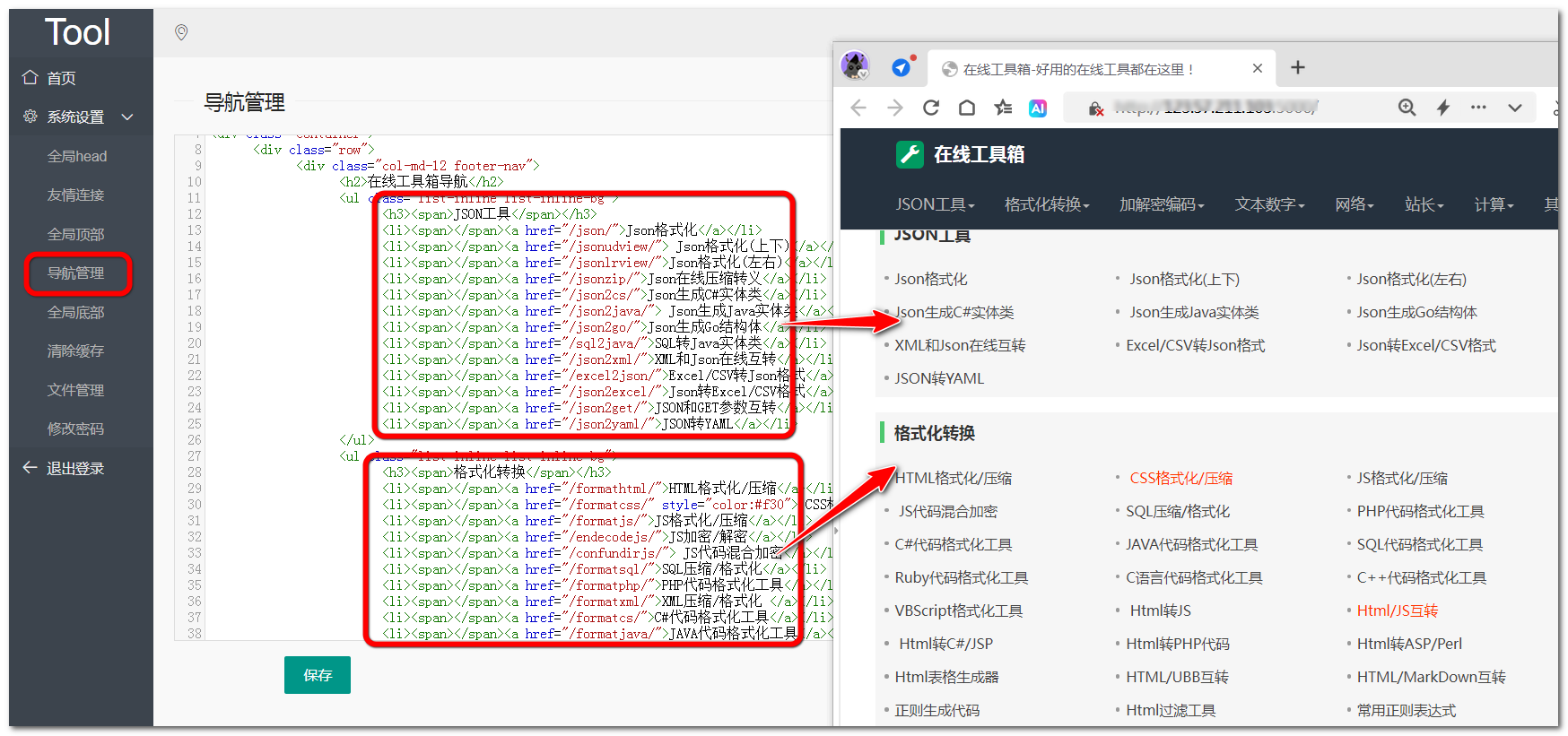This screenshot has width=1568, height=736.
Task: Go forward in the browser window
Action: 895,108
